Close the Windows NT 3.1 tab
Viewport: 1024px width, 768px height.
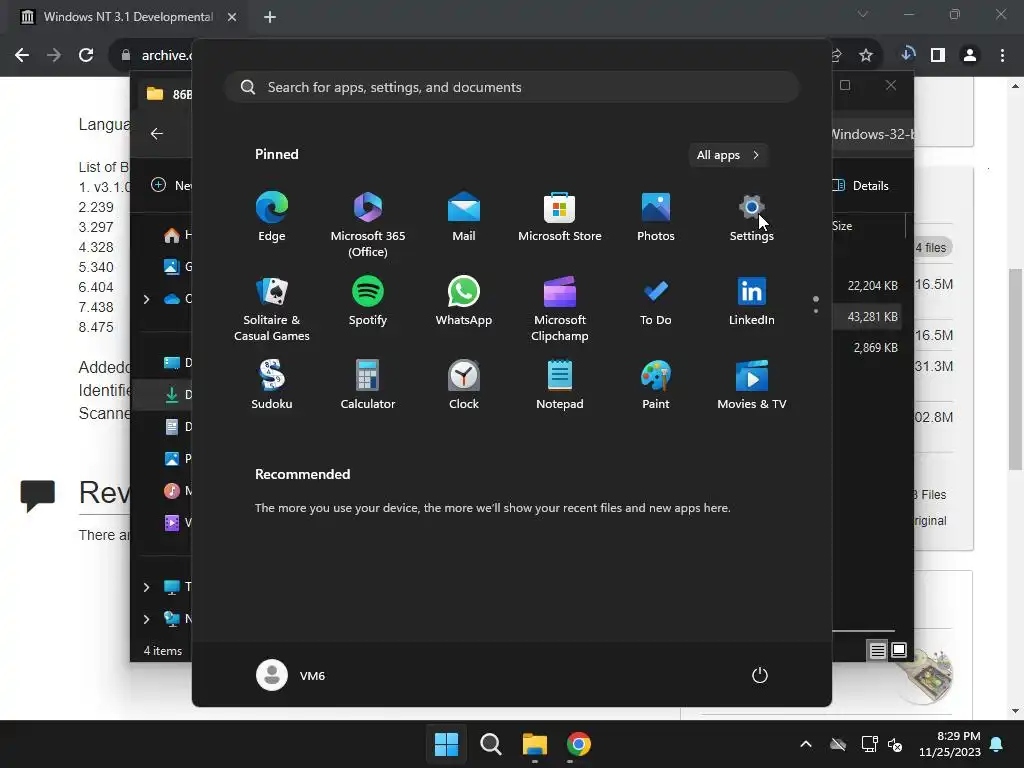click(x=232, y=17)
